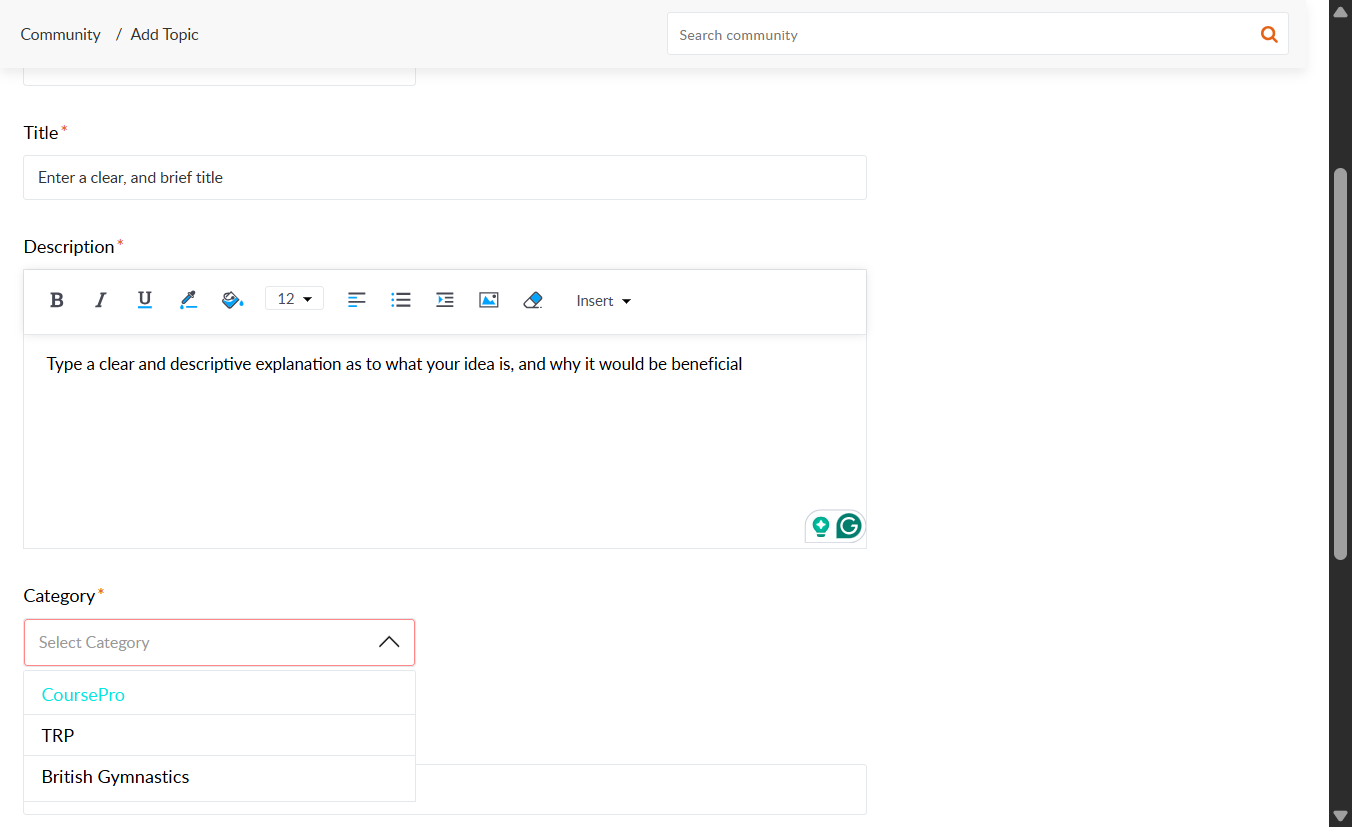The height and width of the screenshot is (827, 1352).
Task: Pick British Gymnastics as the category
Action: click(x=219, y=777)
